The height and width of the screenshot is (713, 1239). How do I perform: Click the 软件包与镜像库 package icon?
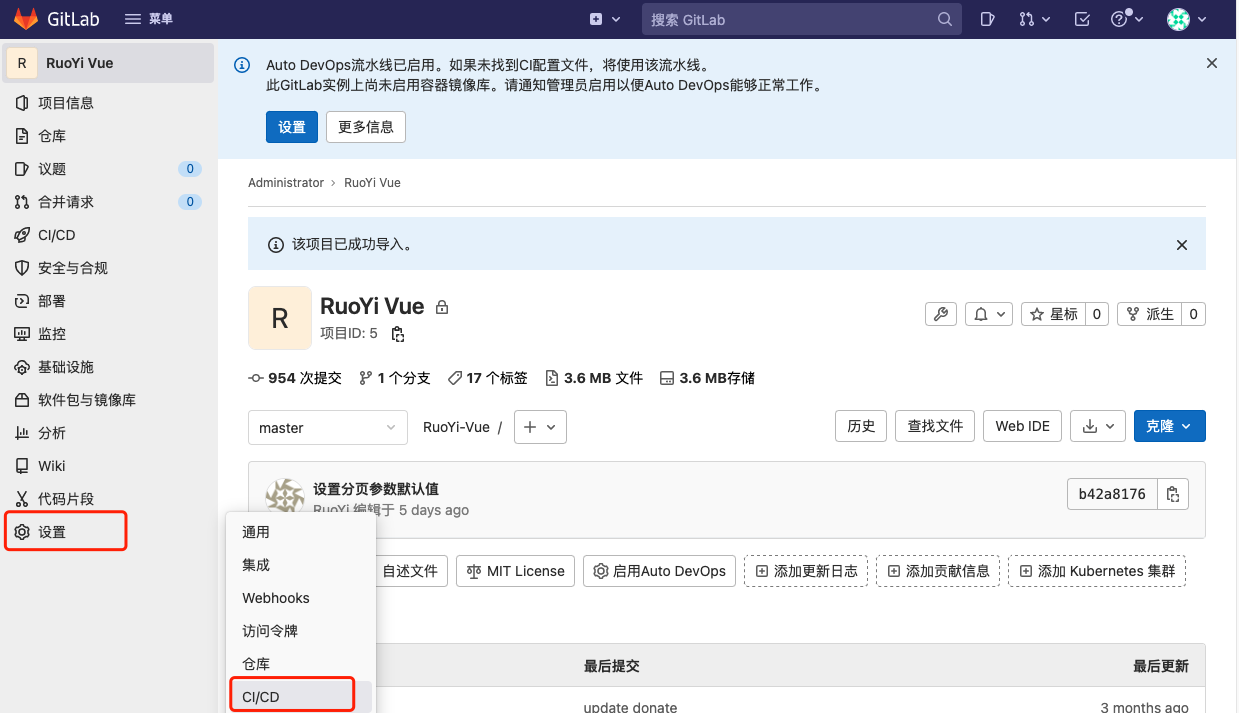pyautogui.click(x=22, y=400)
